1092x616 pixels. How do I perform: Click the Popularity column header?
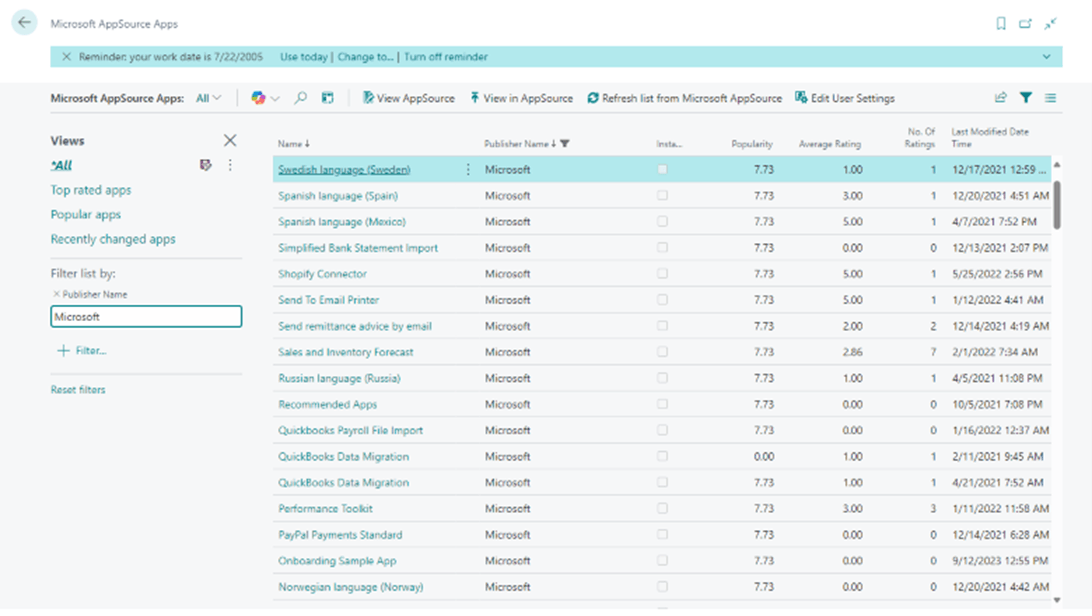(751, 144)
